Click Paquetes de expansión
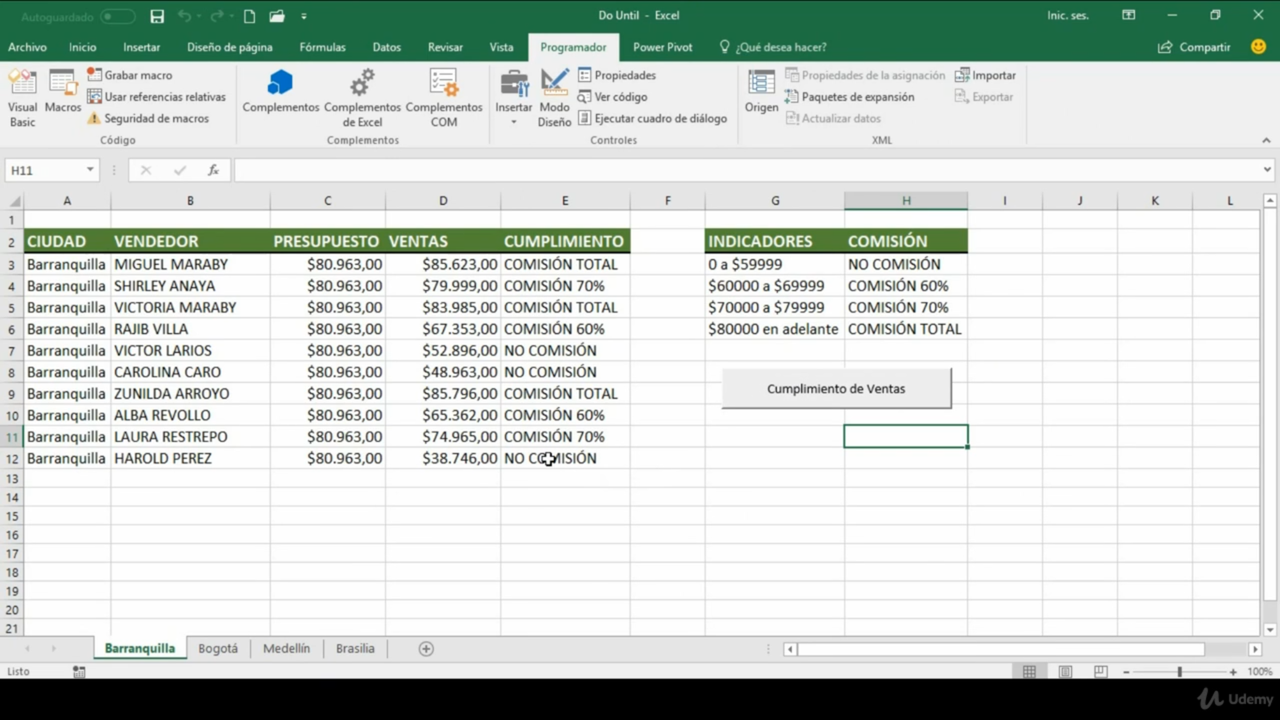This screenshot has width=1280, height=720. (849, 97)
